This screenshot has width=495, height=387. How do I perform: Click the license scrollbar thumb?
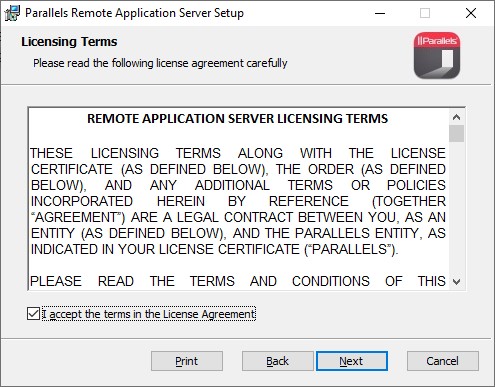tap(456, 133)
